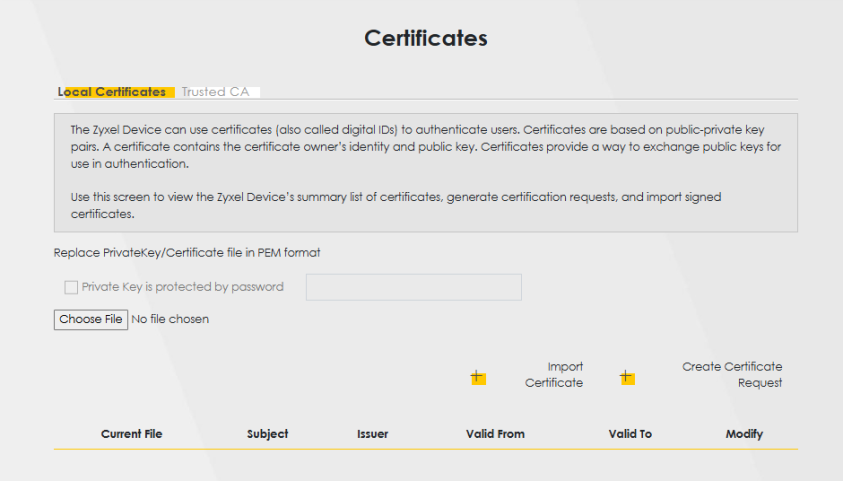Image resolution: width=843 pixels, height=481 pixels.
Task: Select the Modify column header
Action: point(744,434)
